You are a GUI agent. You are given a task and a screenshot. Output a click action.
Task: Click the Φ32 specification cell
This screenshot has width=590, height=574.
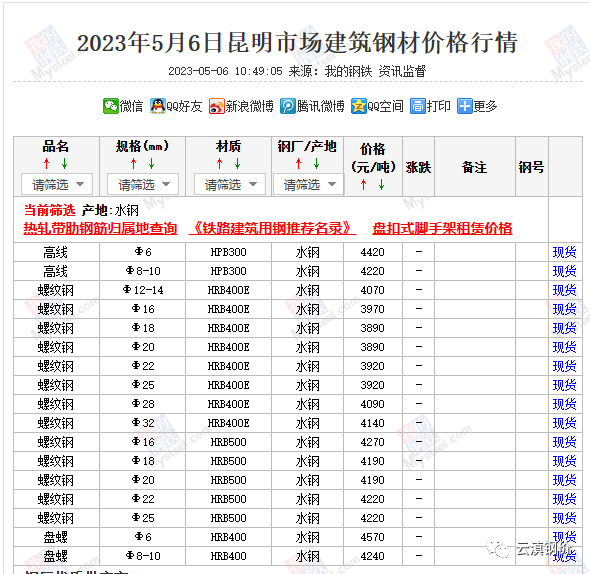(143, 423)
